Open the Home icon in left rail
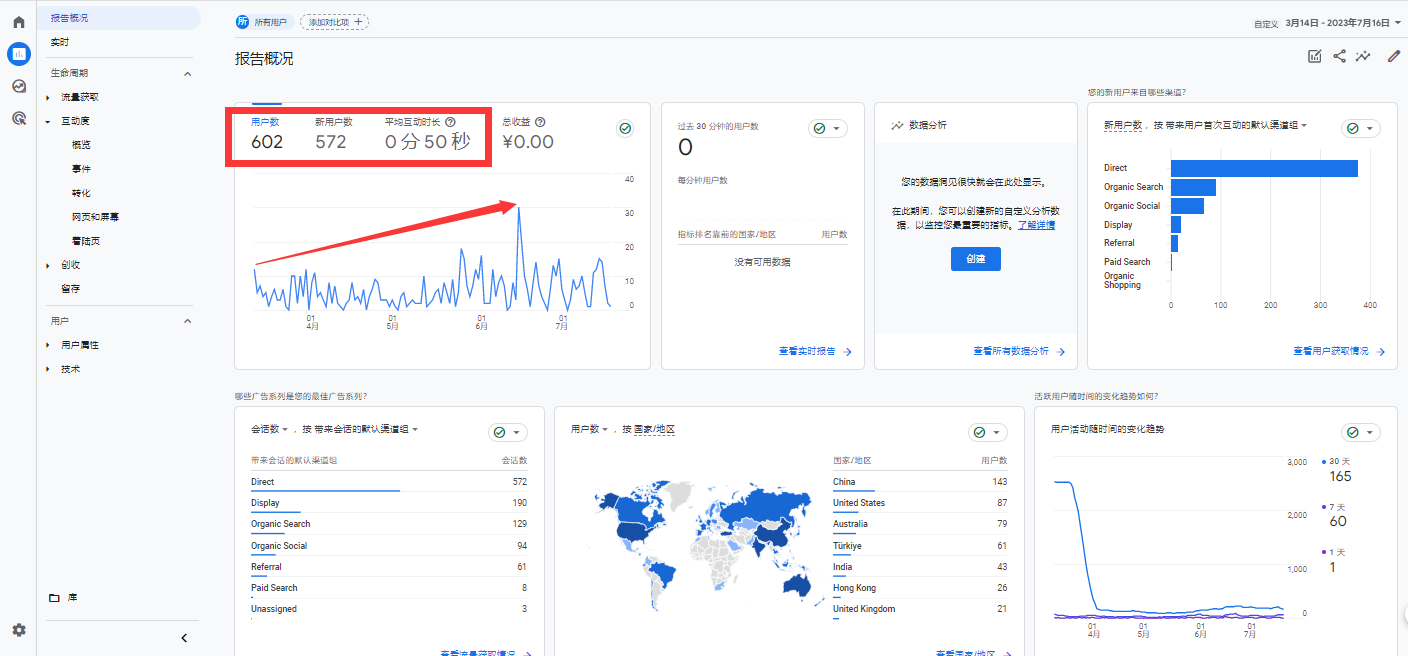The image size is (1408, 656). point(18,22)
